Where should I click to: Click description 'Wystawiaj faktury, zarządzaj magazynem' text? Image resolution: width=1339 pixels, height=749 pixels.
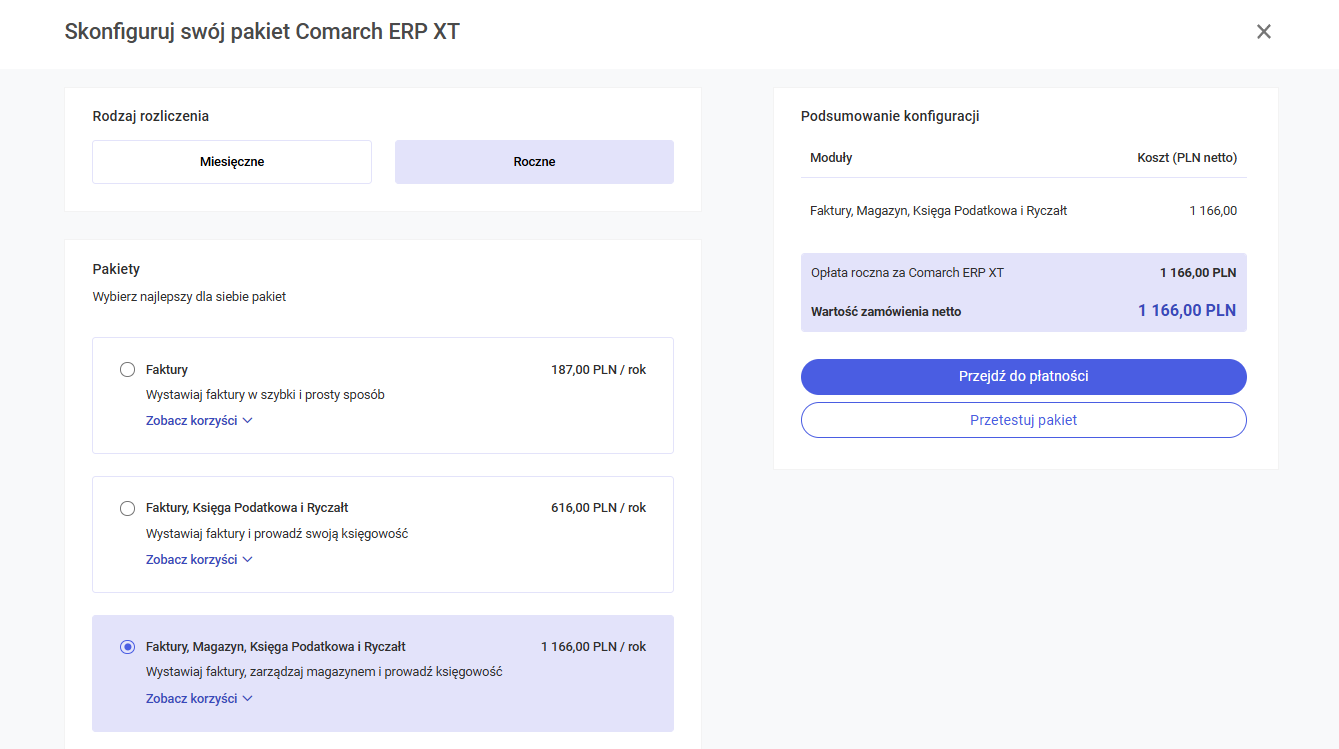[x=324, y=672]
